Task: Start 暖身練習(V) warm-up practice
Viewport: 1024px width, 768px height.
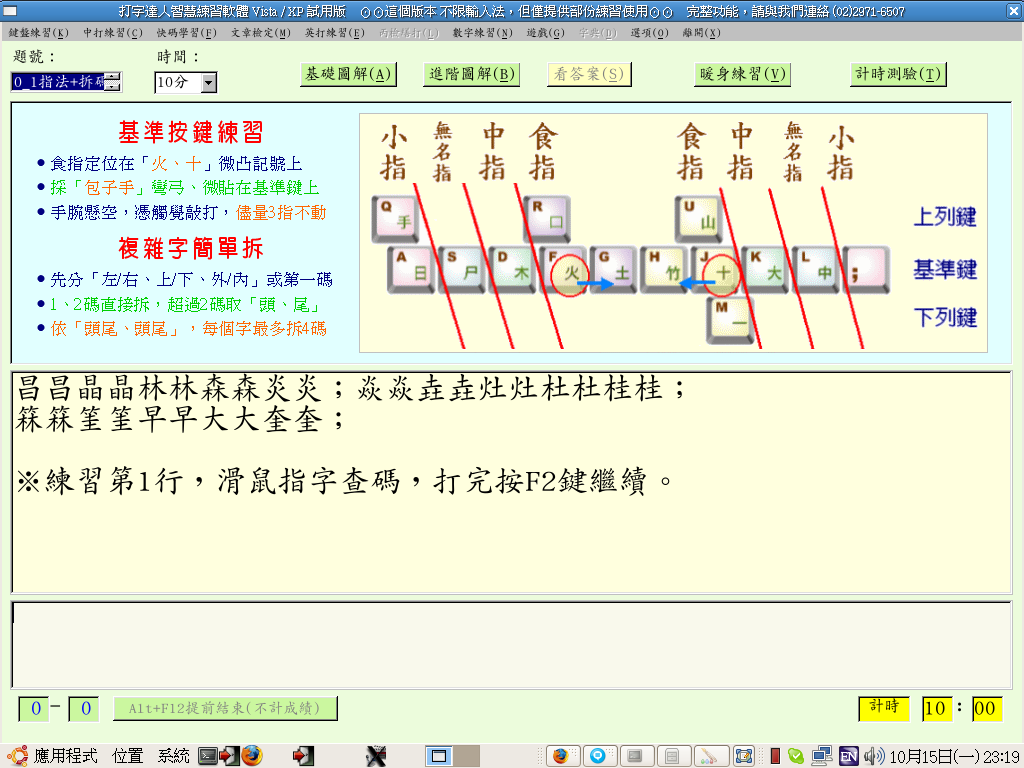Action: point(741,74)
